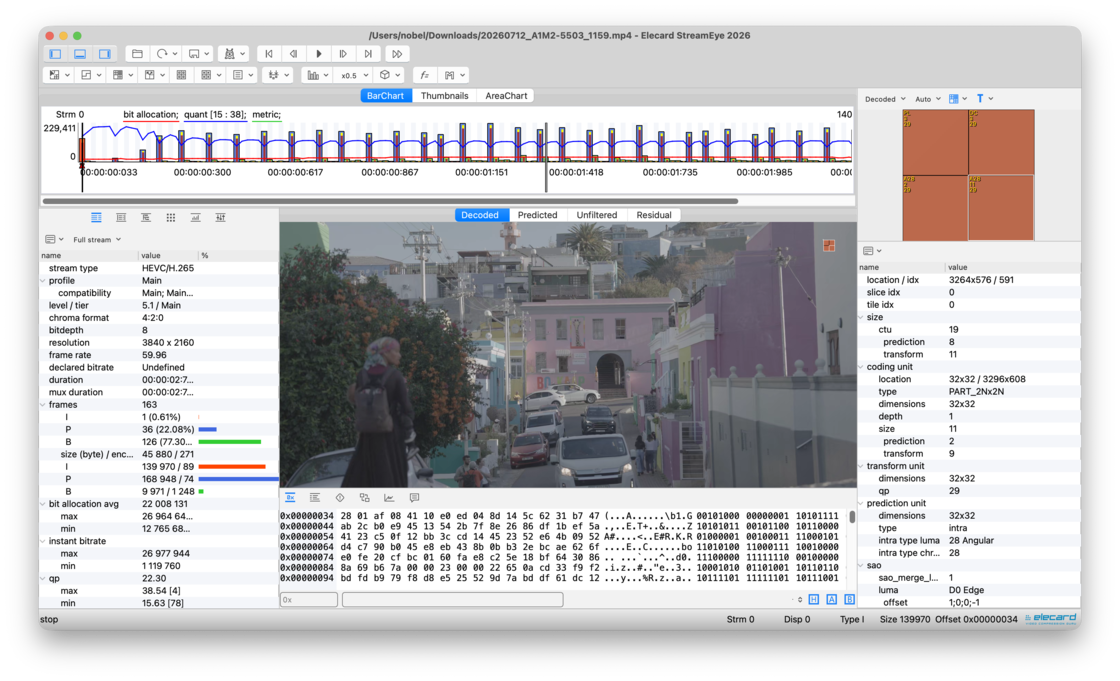Click the line chart icon above hex view

[389, 497]
